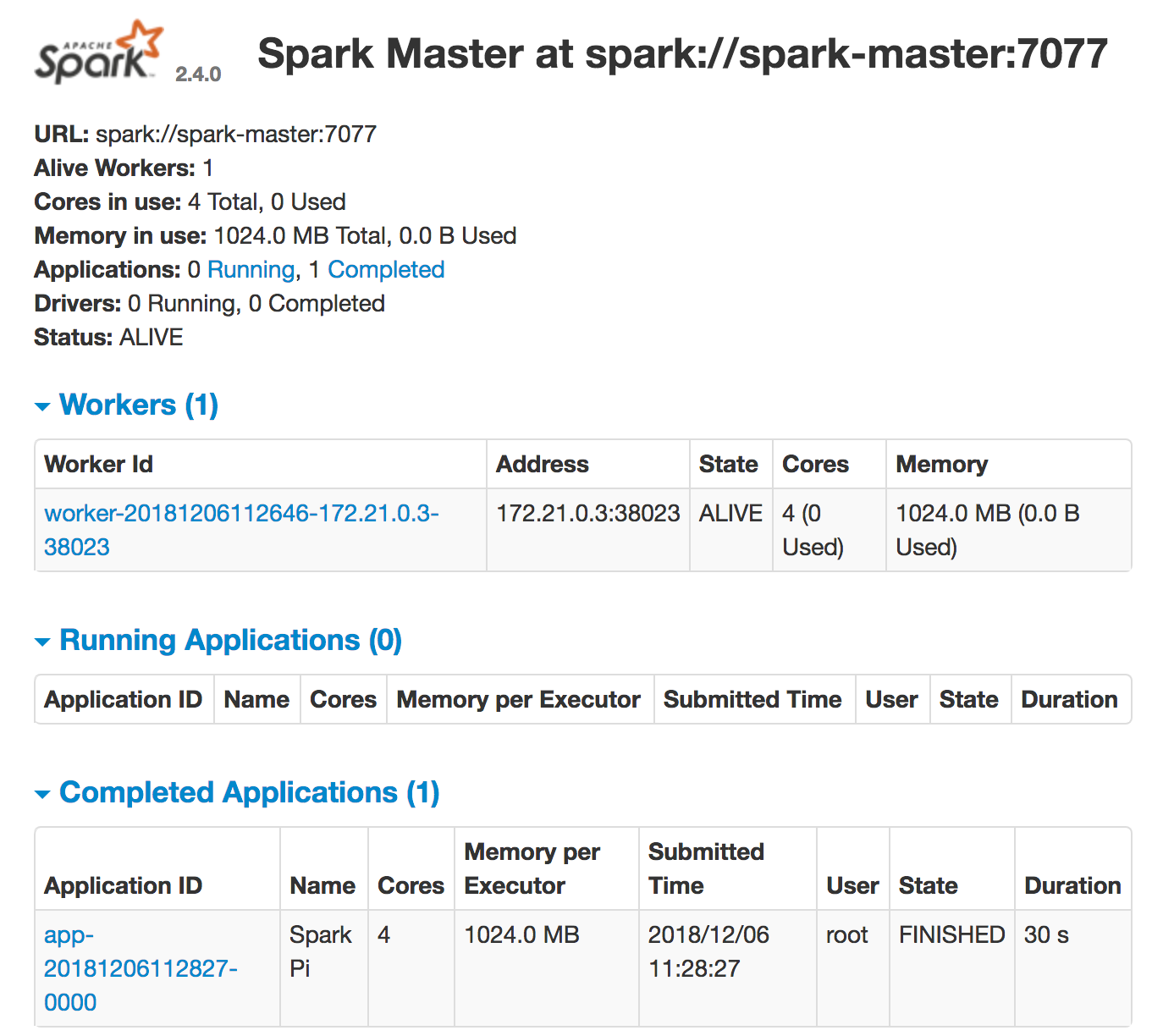The image size is (1163, 1036).
Task: Click the 'Spark Master at spark://spark-master:7077' title
Action: (x=682, y=53)
